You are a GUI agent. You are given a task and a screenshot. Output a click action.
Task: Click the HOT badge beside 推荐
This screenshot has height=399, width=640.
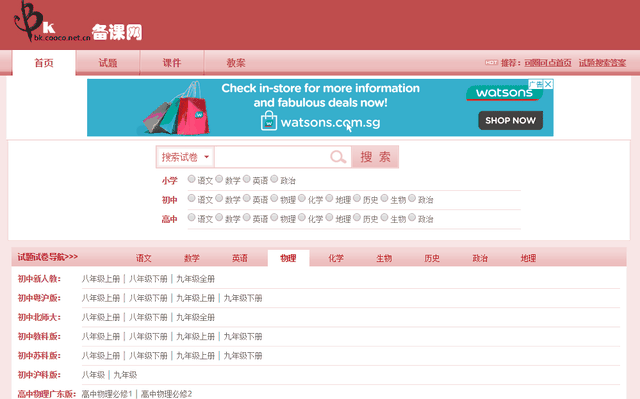point(491,62)
